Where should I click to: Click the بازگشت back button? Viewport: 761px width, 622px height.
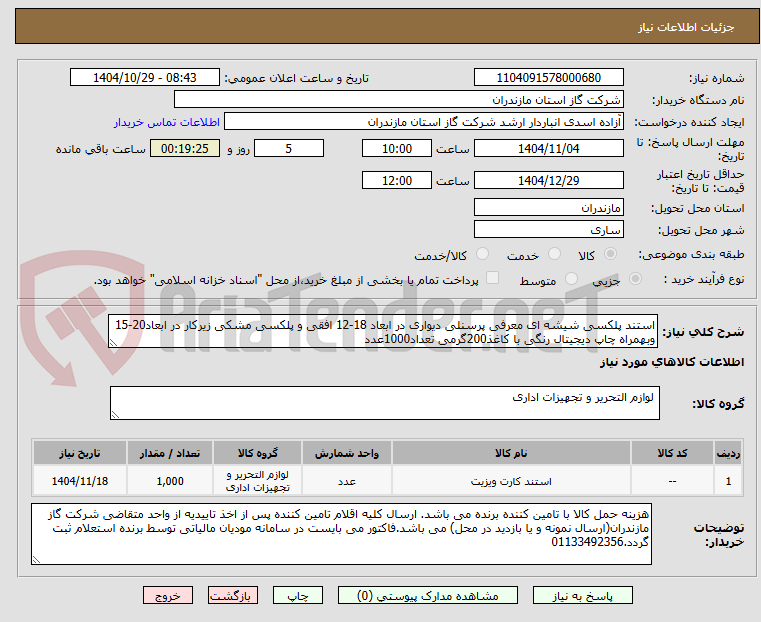coord(233,595)
